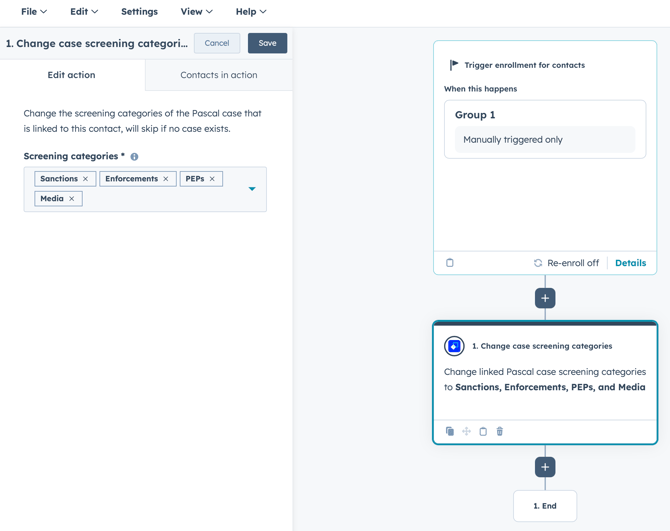Click the trash icon on the action card
This screenshot has width=670, height=531.
click(x=500, y=432)
